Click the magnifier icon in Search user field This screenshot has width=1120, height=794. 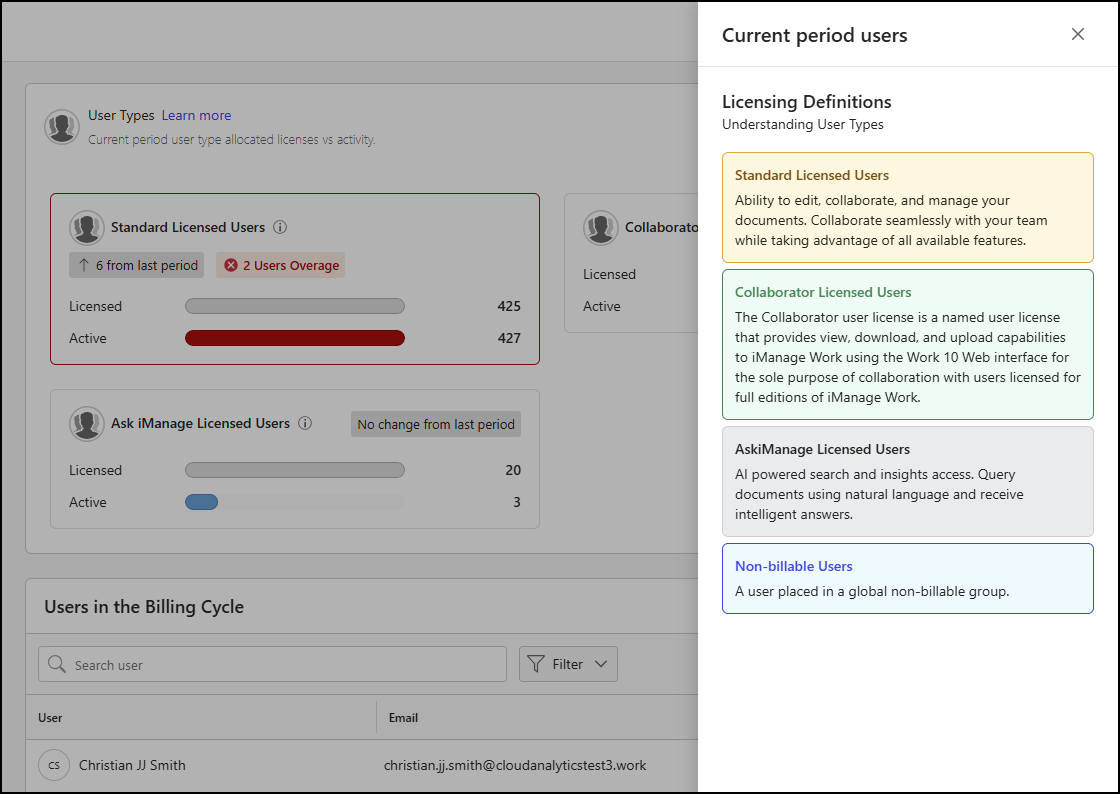pyautogui.click(x=56, y=664)
